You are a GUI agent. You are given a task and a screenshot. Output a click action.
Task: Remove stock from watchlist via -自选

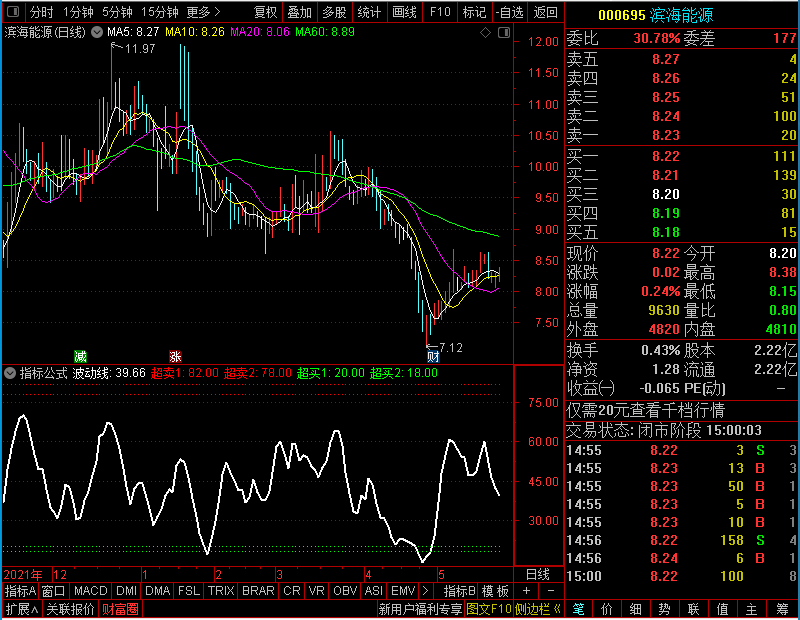(x=509, y=12)
